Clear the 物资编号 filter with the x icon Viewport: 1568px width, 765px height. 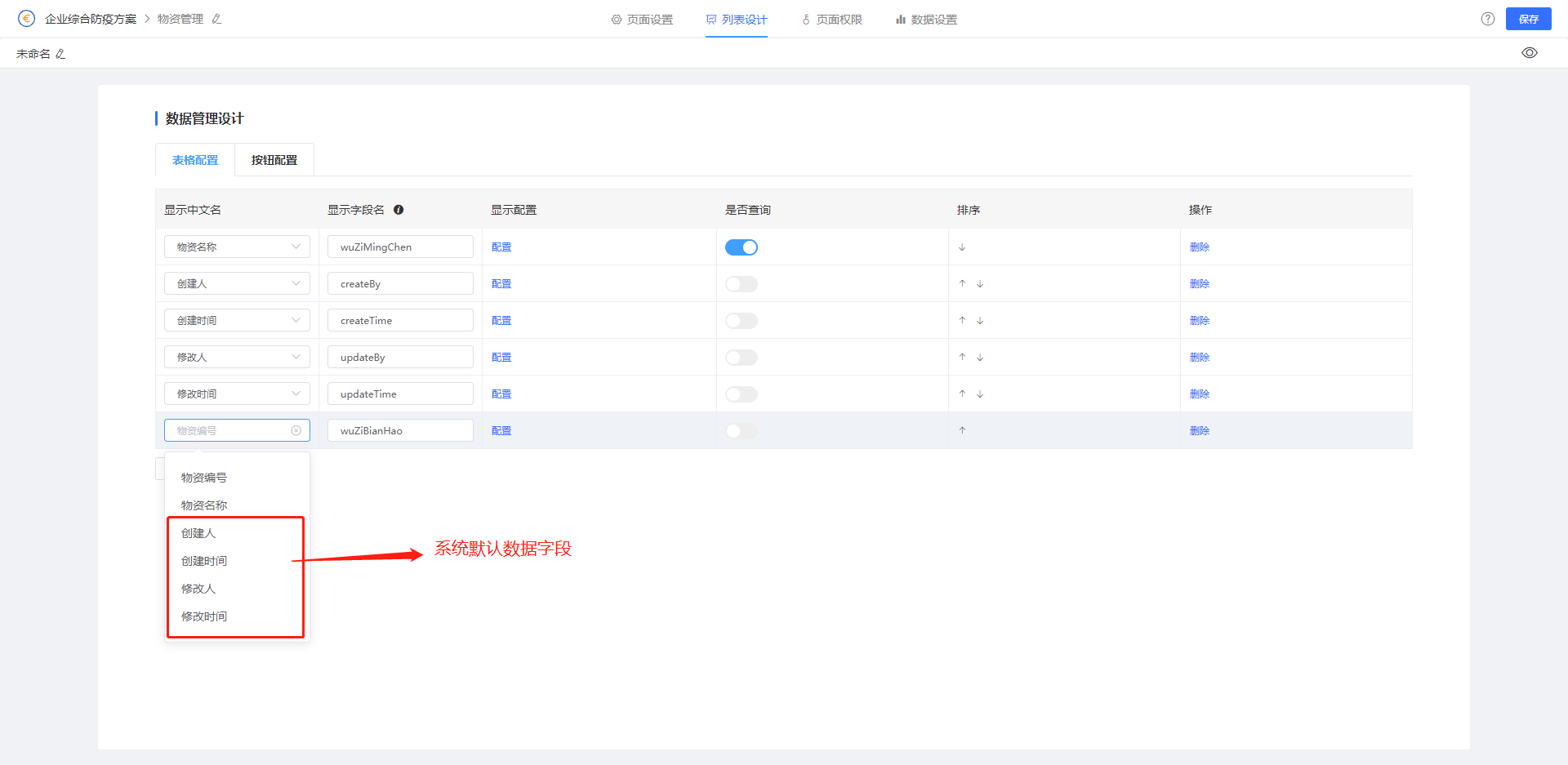point(296,430)
